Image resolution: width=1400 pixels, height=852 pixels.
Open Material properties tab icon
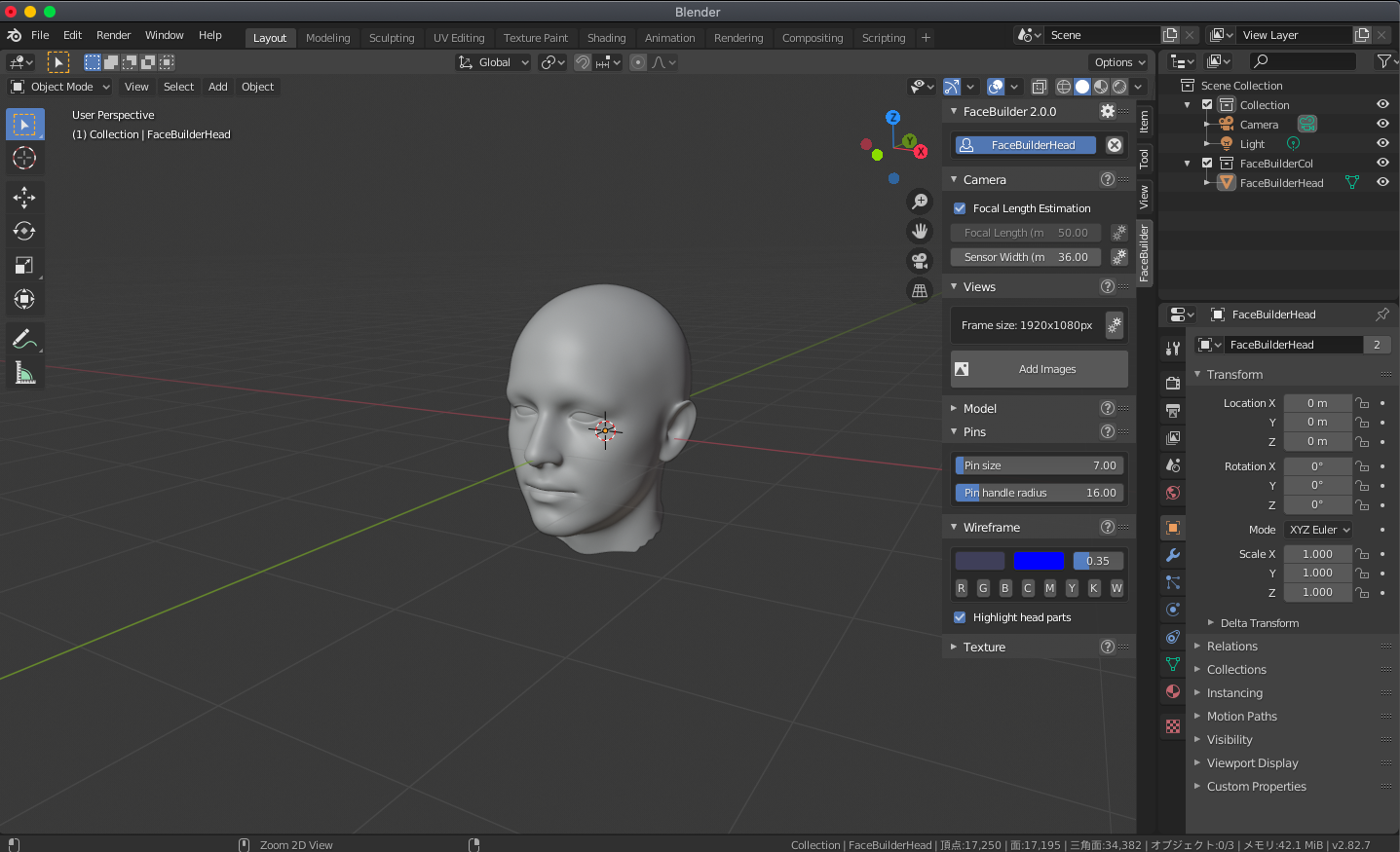(1173, 691)
